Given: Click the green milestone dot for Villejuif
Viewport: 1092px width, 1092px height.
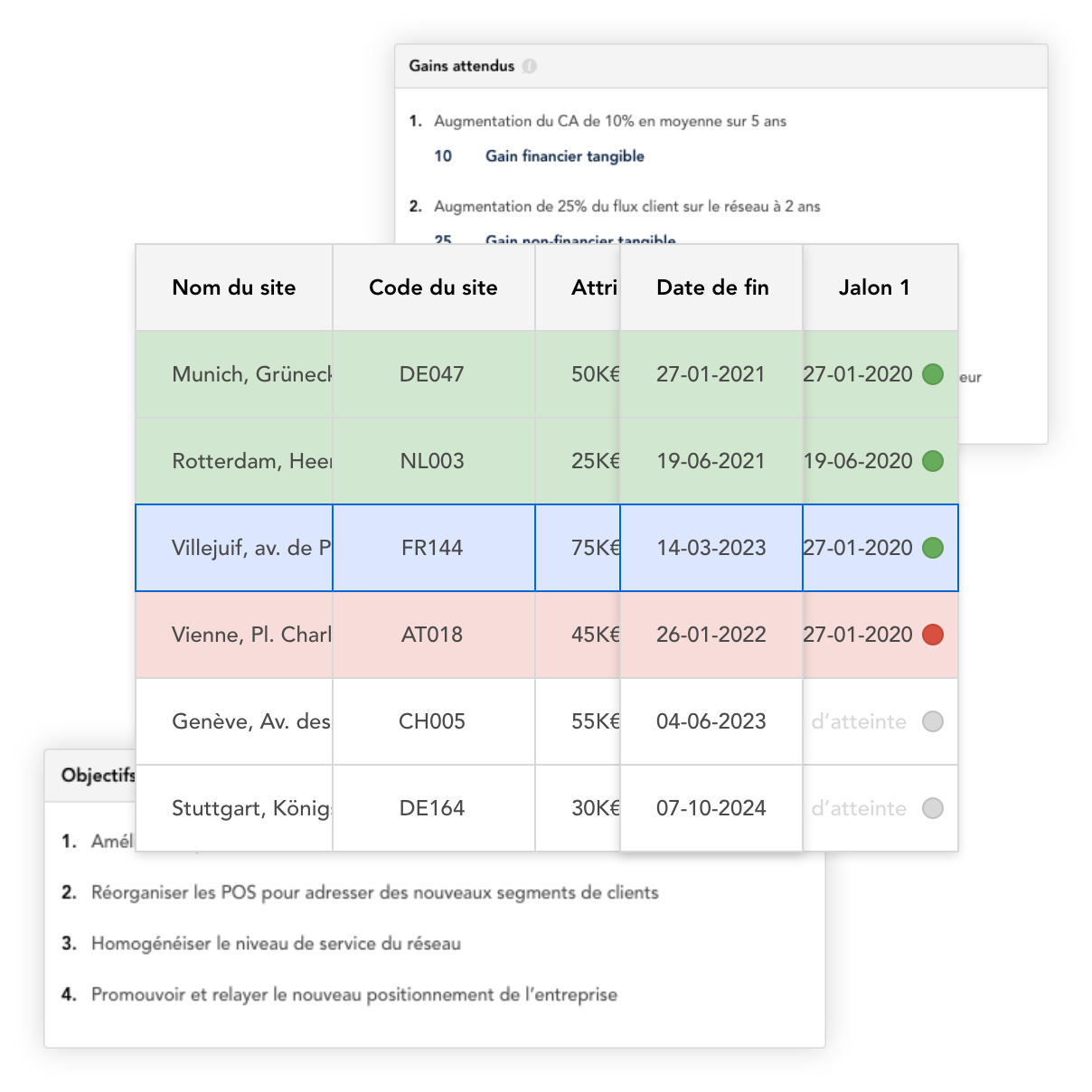Looking at the screenshot, I should click(933, 548).
